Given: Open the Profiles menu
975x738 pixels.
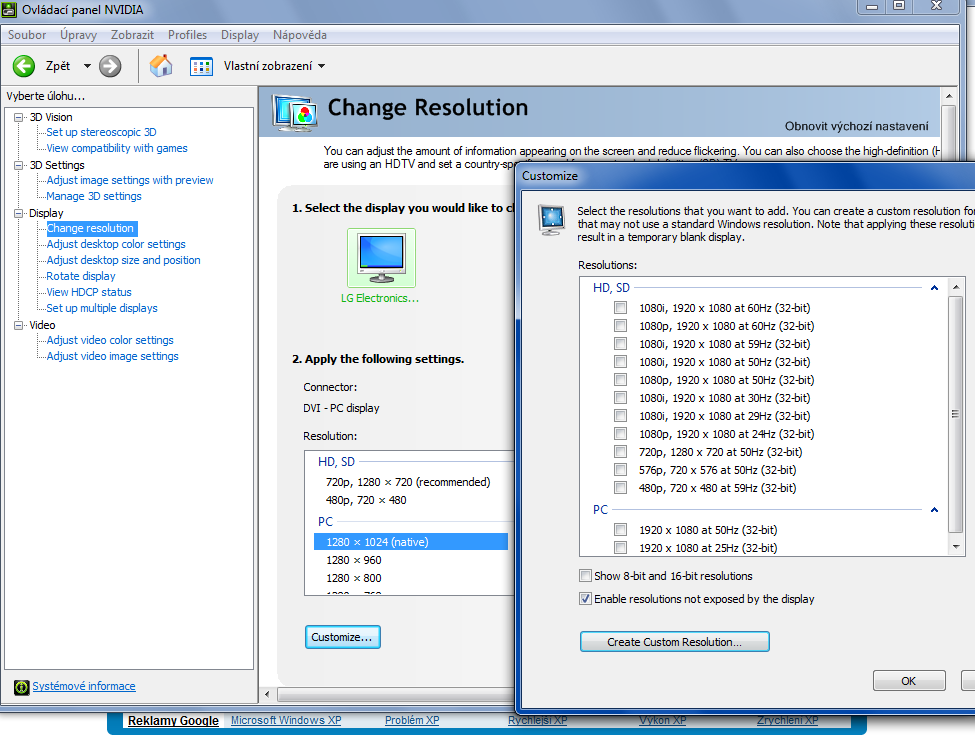Looking at the screenshot, I should pyautogui.click(x=187, y=35).
